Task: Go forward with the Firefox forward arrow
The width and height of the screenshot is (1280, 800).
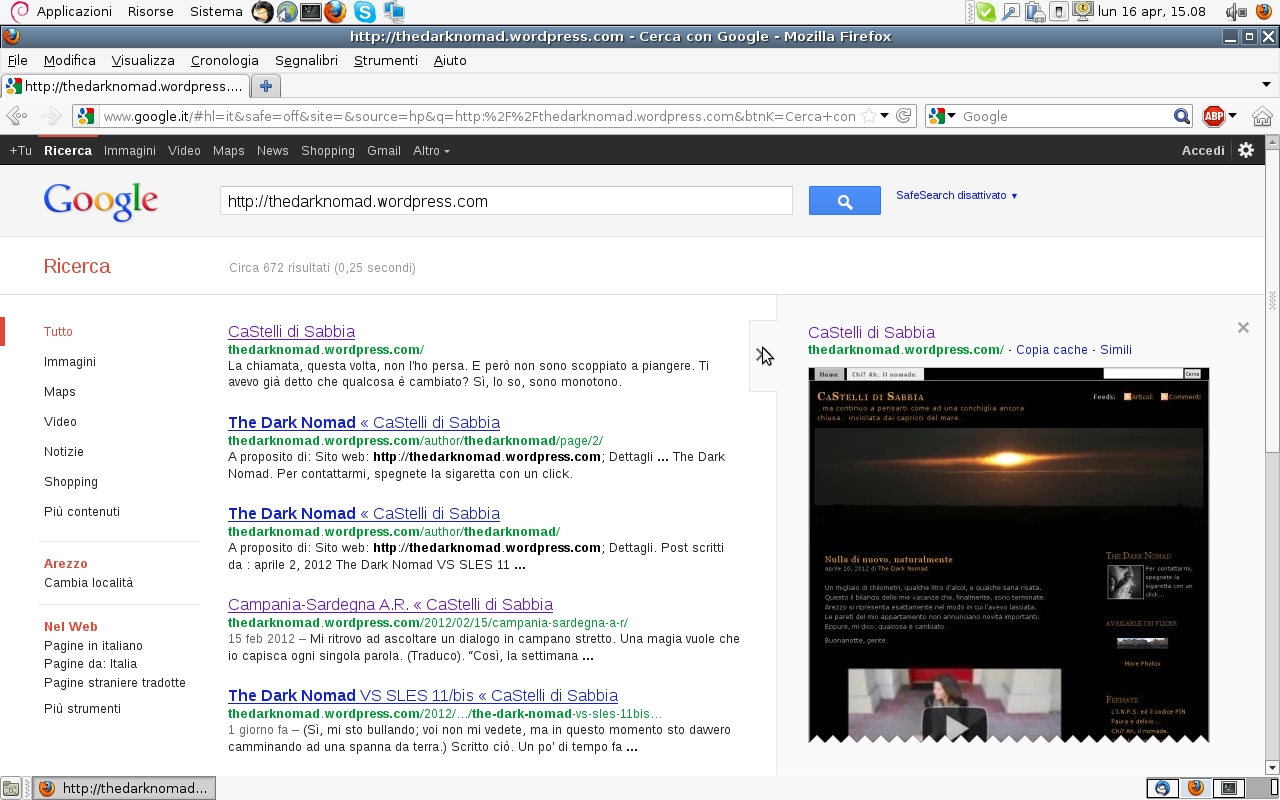Action: (50, 116)
